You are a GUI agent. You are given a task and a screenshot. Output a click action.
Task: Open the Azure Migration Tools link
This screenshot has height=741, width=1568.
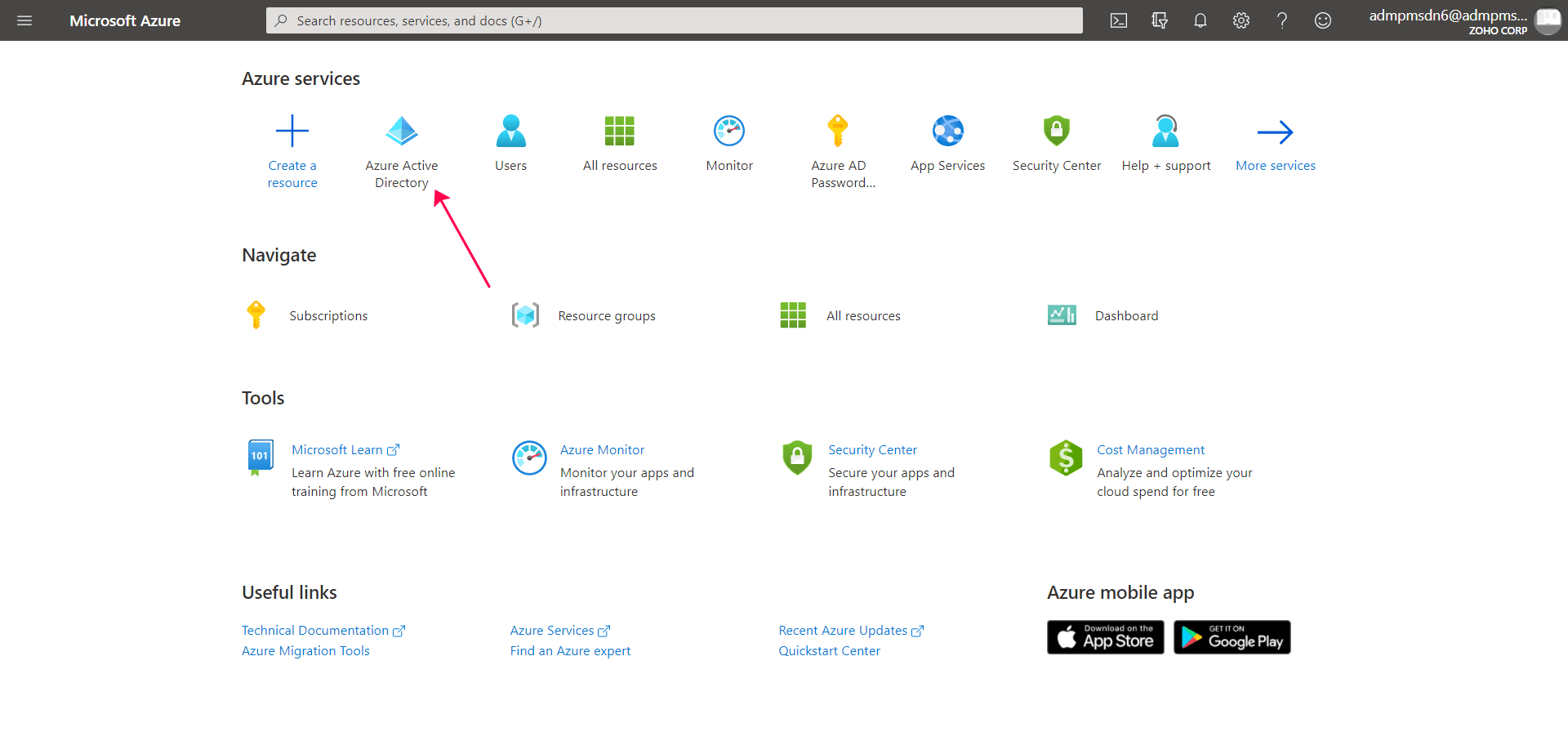click(305, 651)
